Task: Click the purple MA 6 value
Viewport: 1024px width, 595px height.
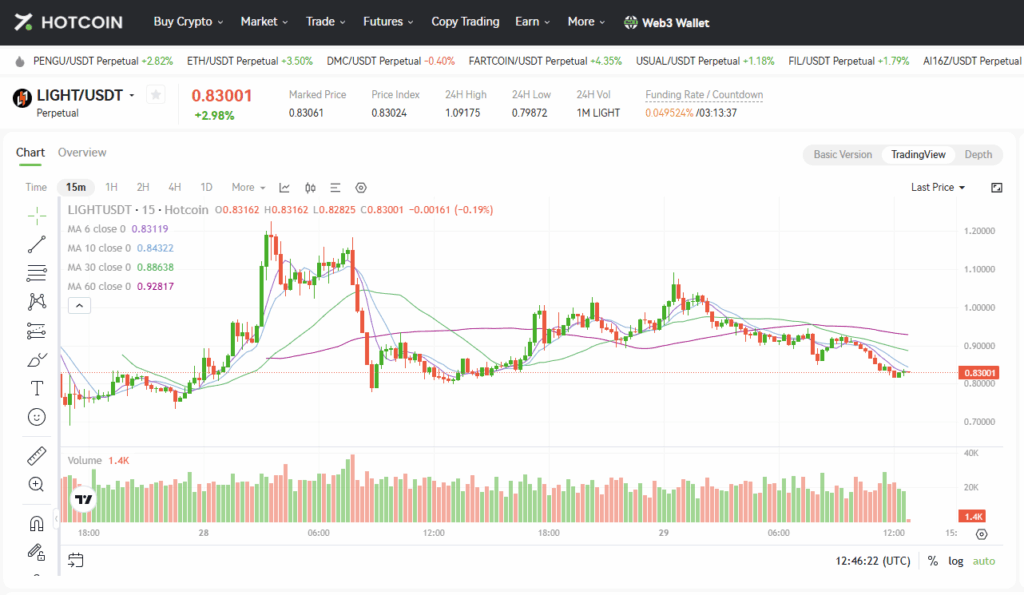Action: pyautogui.click(x=150, y=229)
